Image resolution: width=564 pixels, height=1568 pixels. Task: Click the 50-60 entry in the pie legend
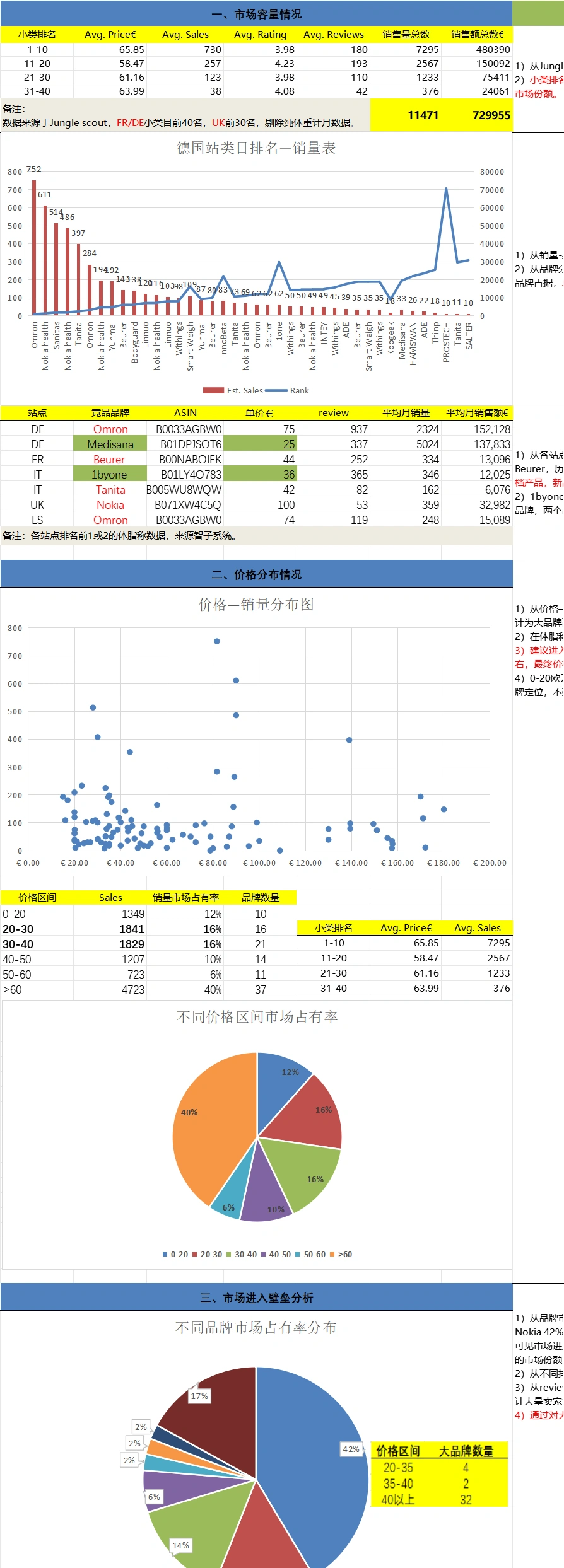pyautogui.click(x=310, y=1254)
